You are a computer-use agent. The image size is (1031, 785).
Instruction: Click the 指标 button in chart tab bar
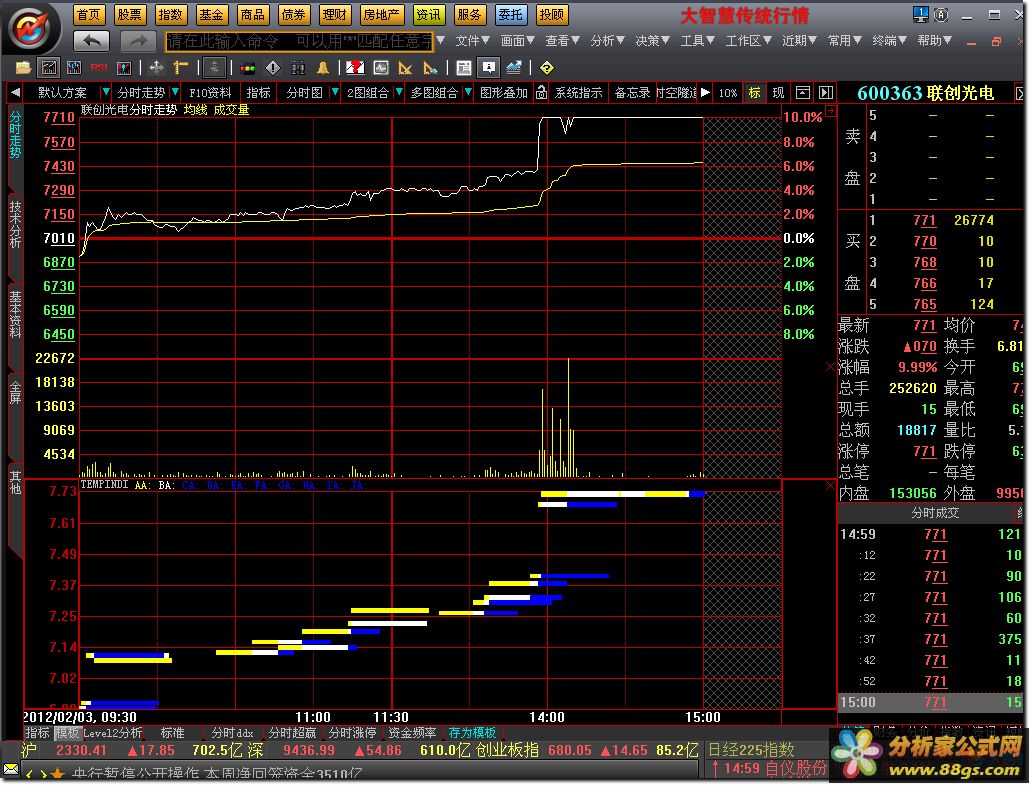(258, 93)
